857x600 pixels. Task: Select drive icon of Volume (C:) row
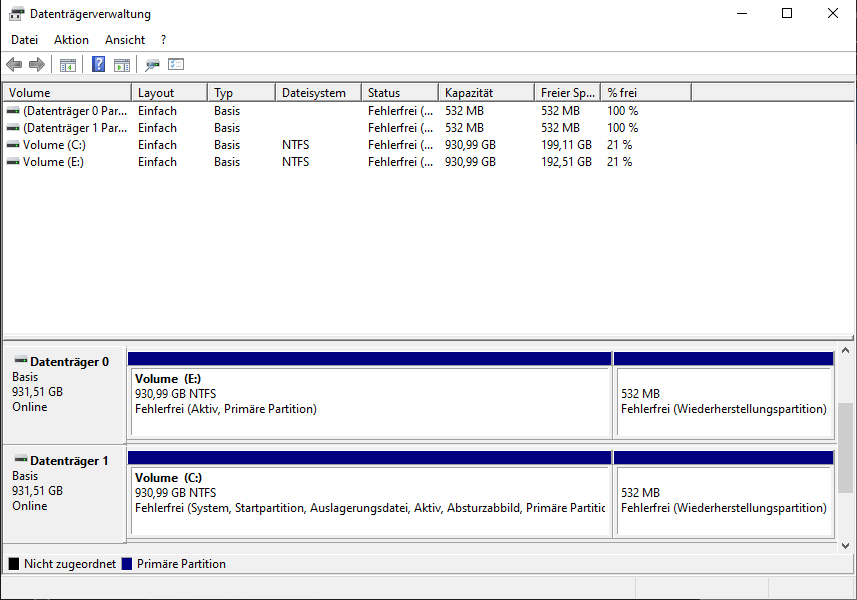point(13,145)
